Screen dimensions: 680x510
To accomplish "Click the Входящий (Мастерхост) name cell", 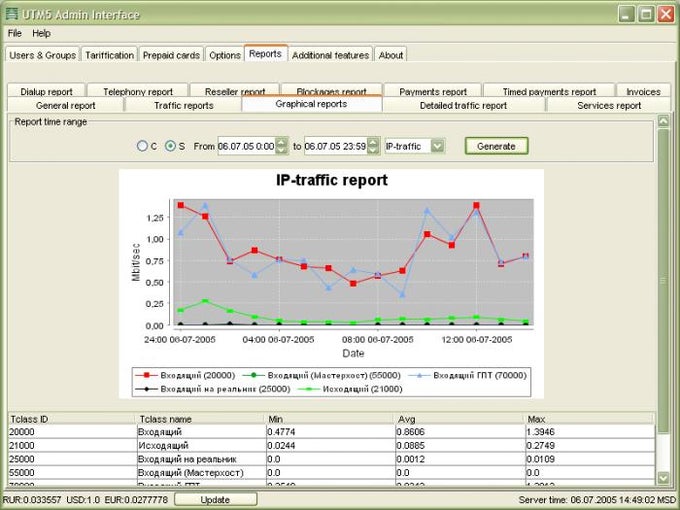I will (x=202, y=472).
